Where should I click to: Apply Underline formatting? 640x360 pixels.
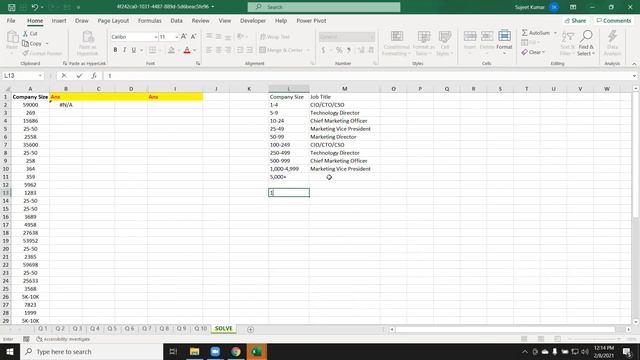click(133, 50)
